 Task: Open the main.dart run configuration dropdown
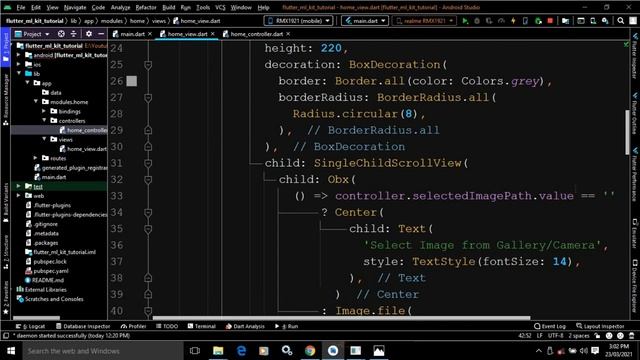pyautogui.click(x=365, y=21)
